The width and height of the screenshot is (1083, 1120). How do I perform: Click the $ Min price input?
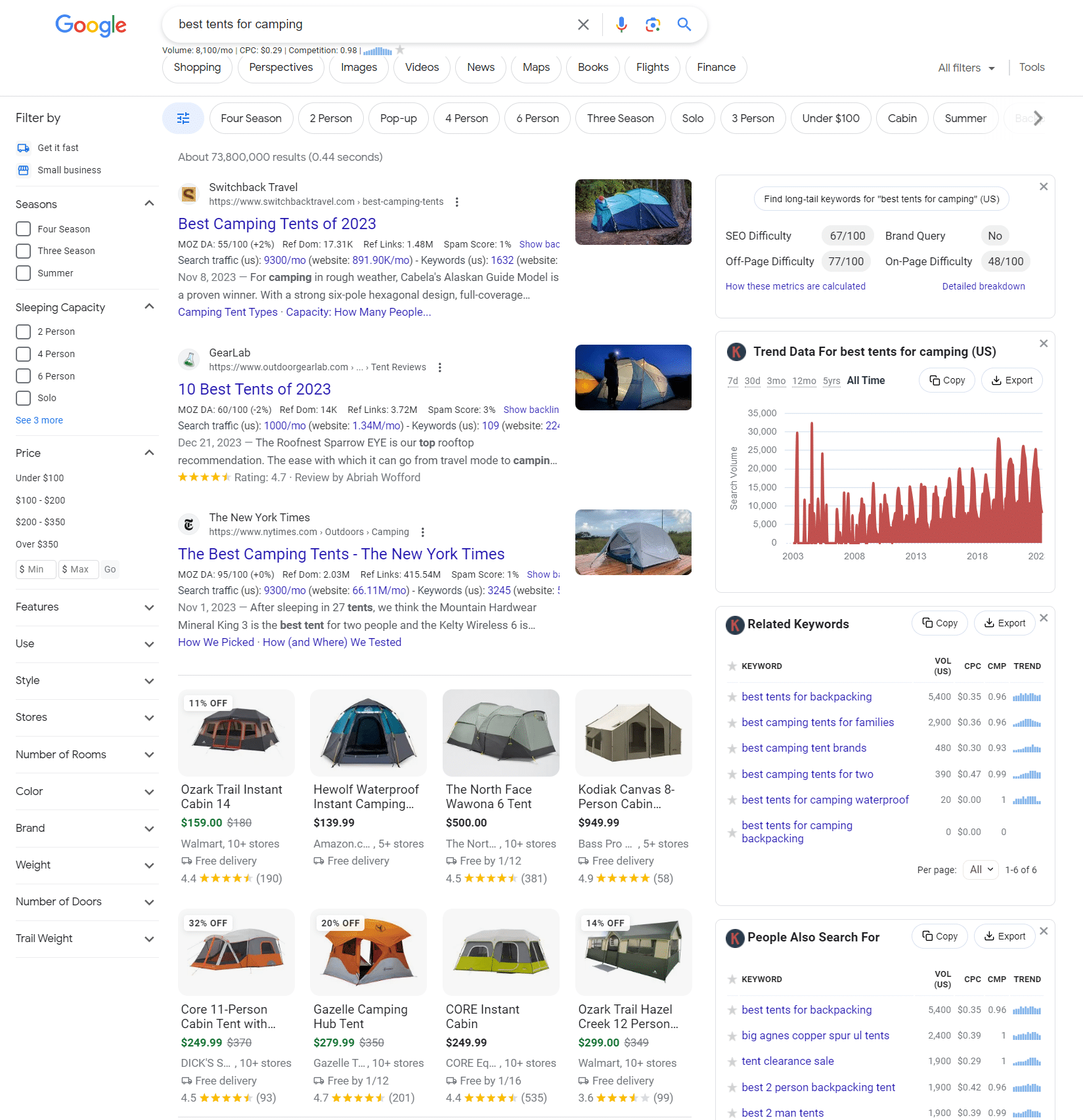35,569
